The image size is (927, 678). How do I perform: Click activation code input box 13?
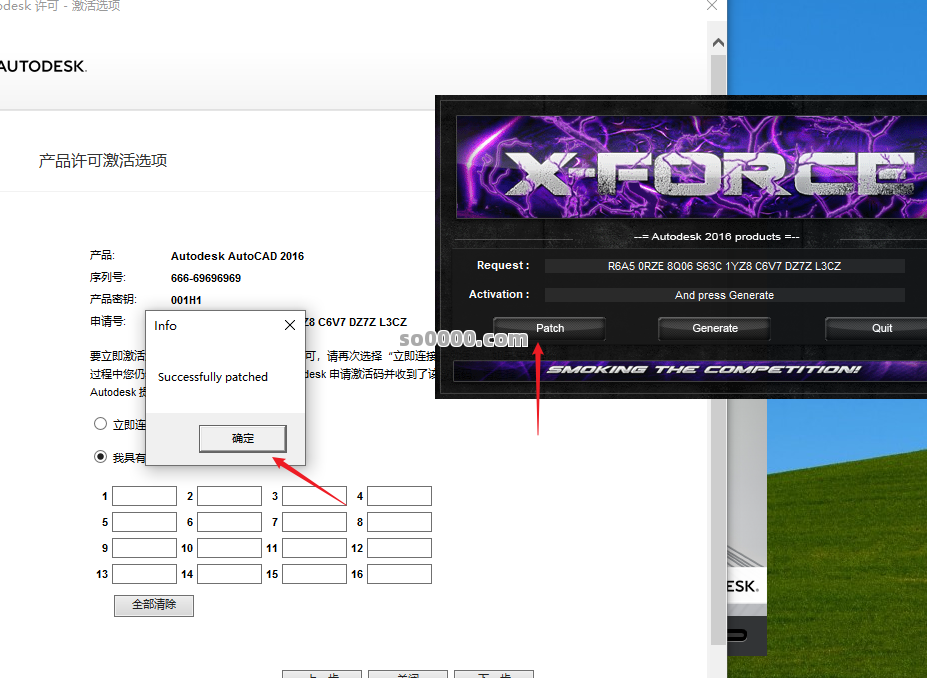(x=144, y=574)
